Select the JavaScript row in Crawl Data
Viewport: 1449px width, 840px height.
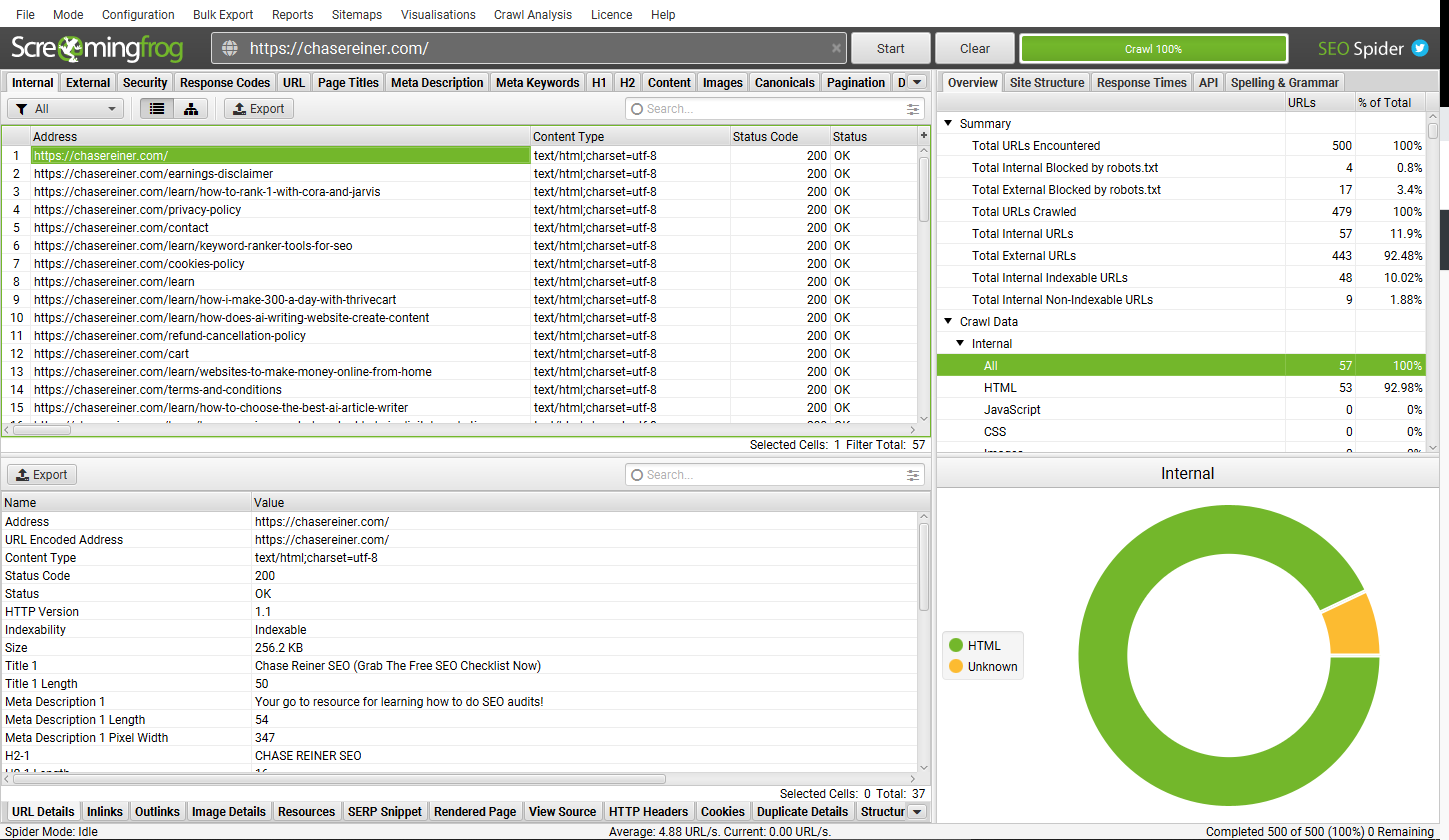tap(1181, 410)
